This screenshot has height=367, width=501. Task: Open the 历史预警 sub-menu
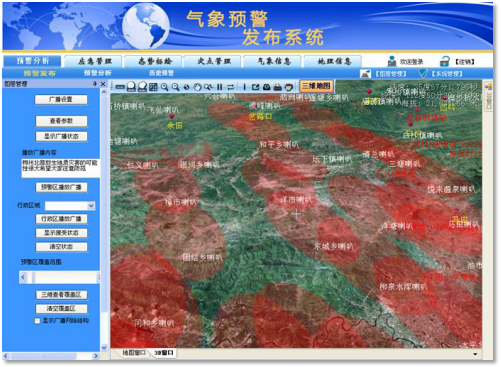161,73
